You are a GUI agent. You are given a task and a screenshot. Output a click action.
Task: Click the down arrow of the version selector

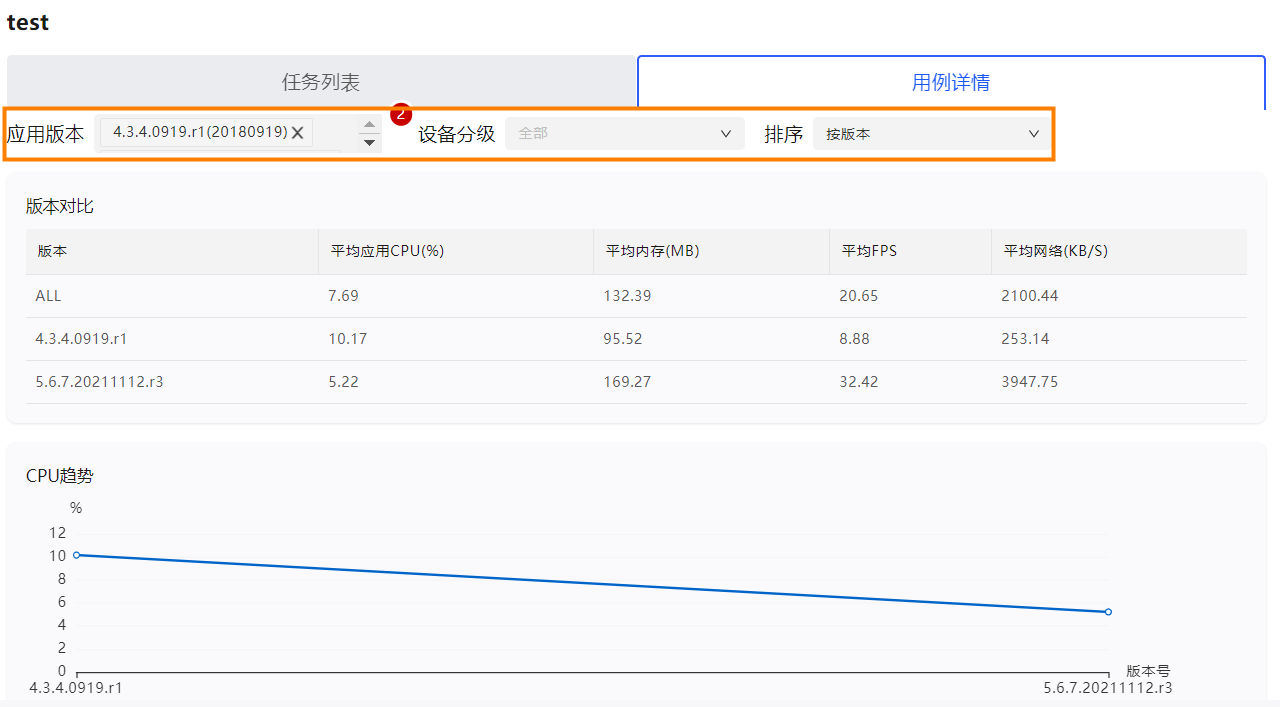pos(370,142)
